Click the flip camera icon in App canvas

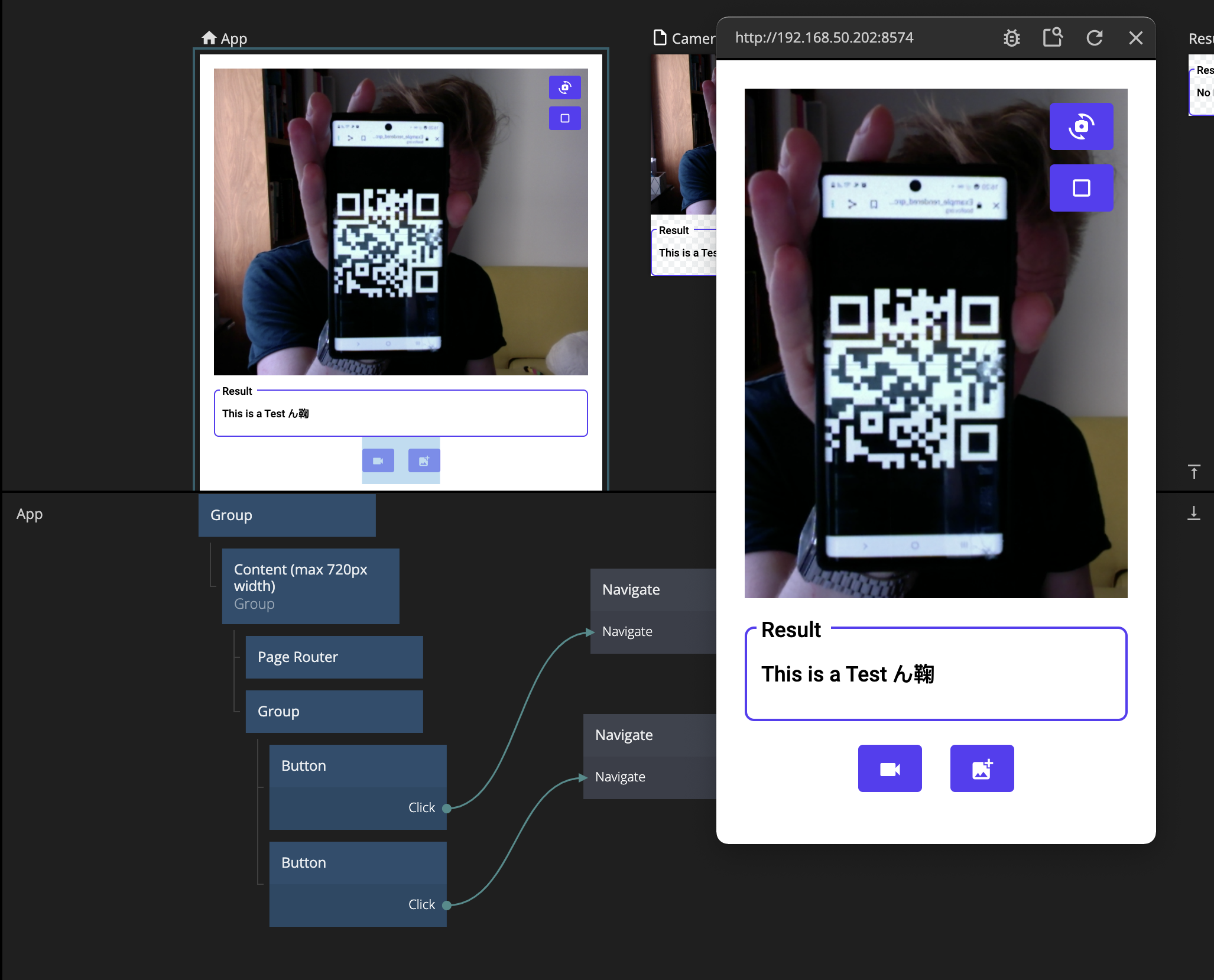coord(564,87)
